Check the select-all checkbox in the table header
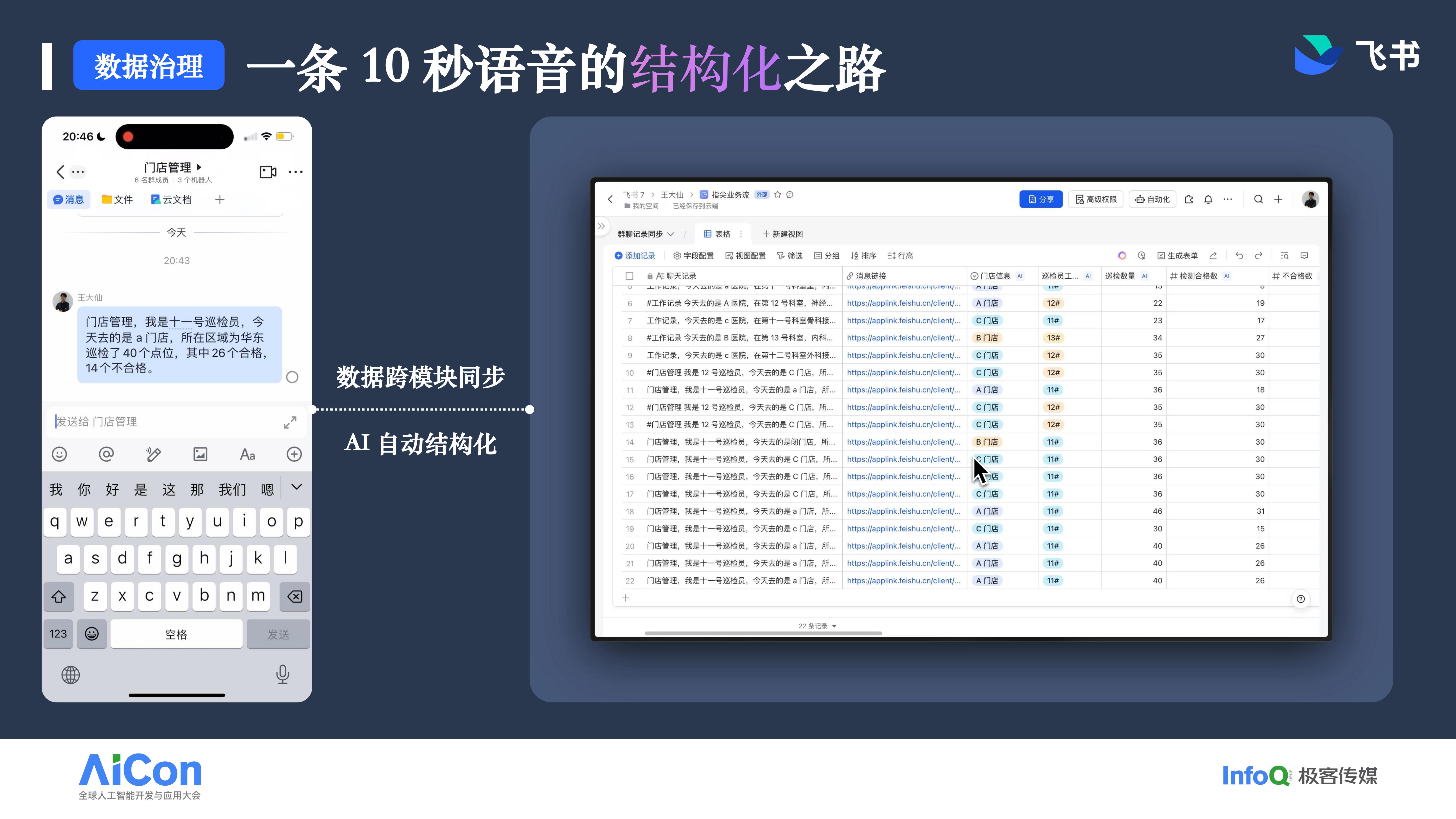 (629, 276)
